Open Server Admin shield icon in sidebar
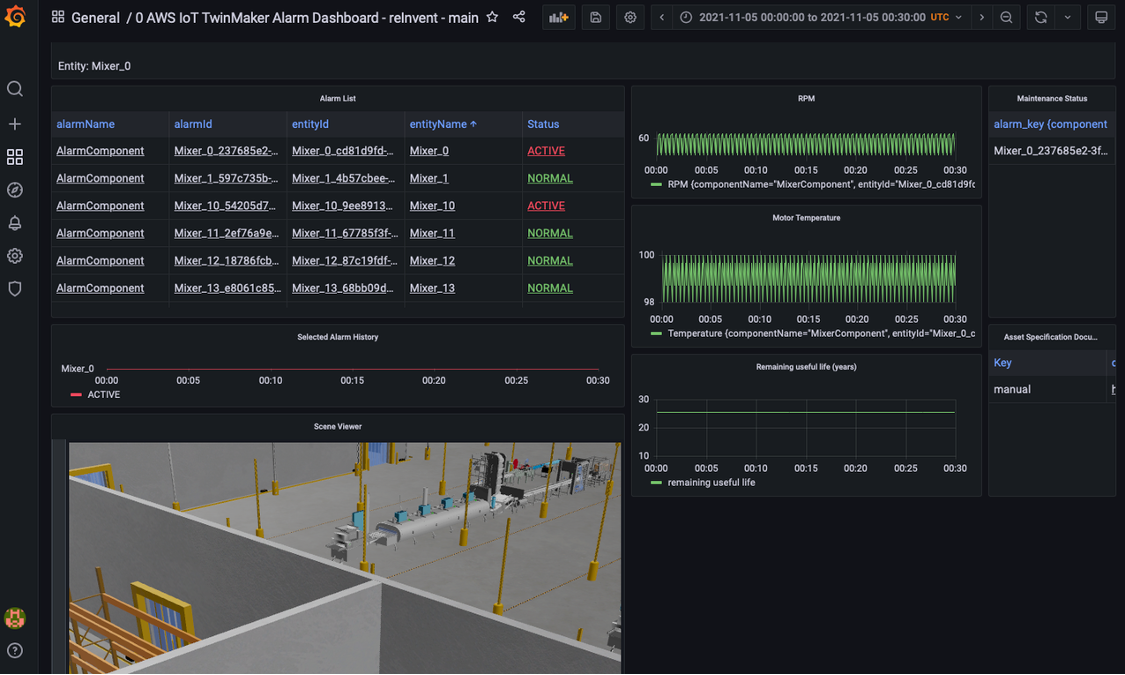 point(15,289)
